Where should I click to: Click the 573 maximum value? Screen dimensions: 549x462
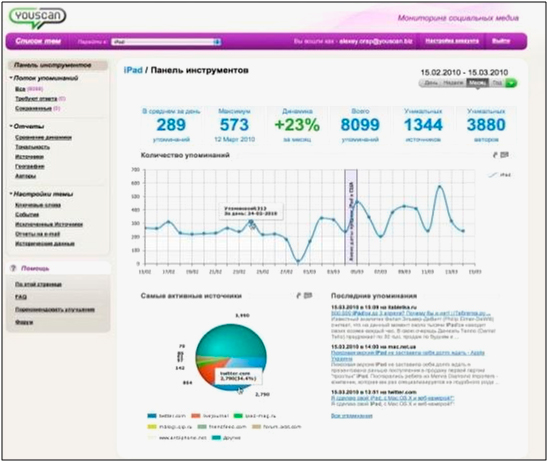point(234,125)
